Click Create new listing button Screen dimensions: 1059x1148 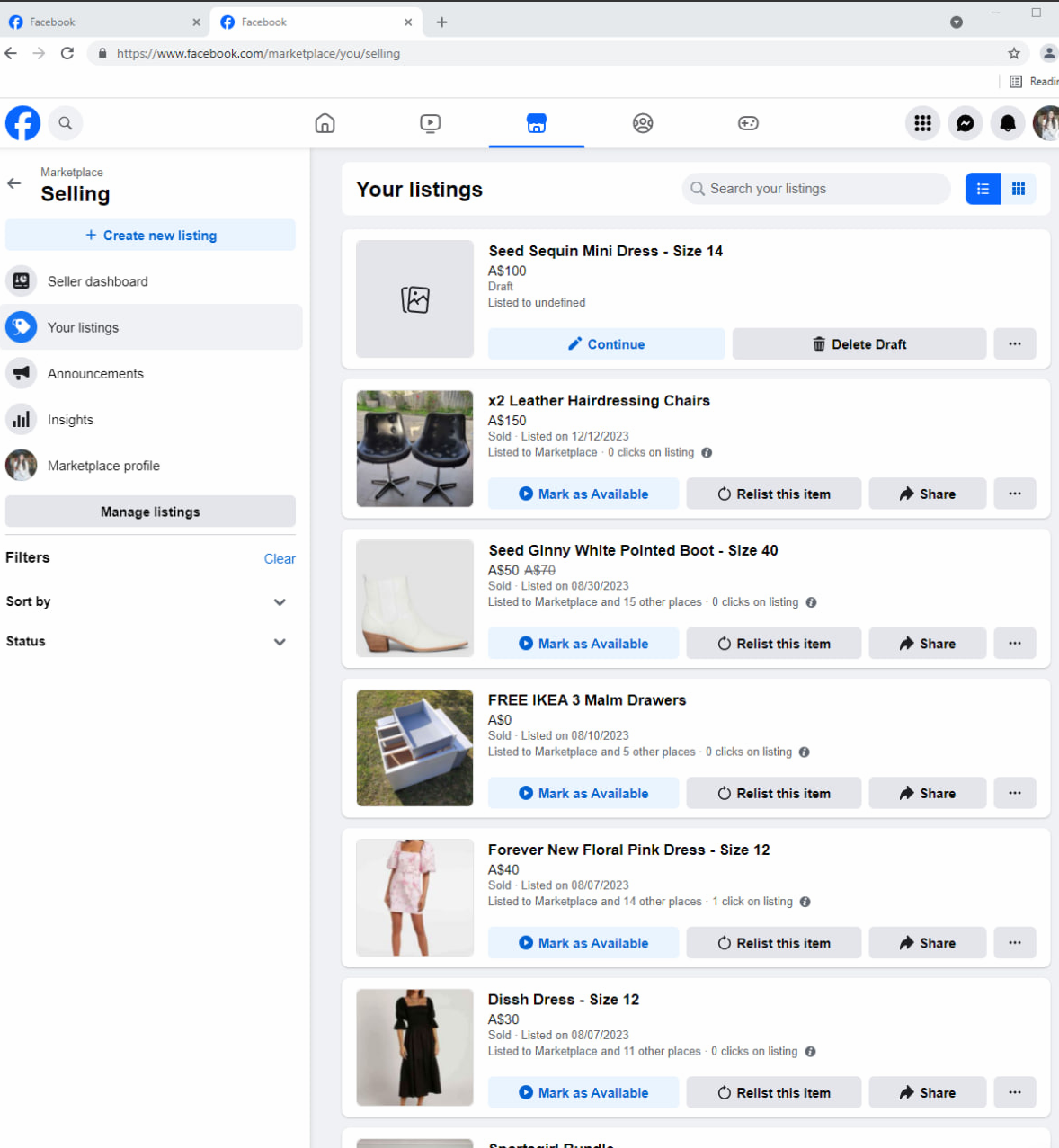point(150,236)
